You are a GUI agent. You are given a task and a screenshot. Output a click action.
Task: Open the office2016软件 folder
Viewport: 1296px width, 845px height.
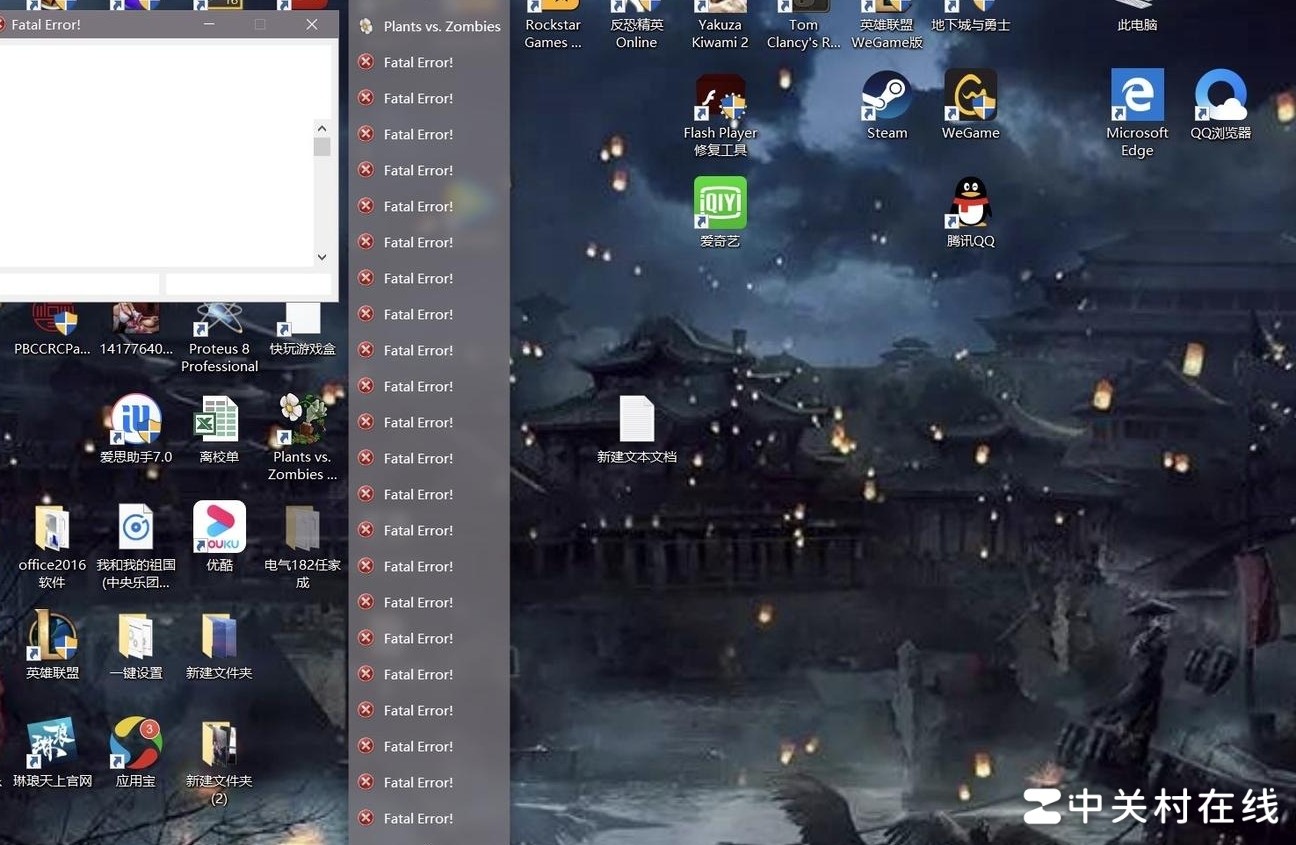click(52, 528)
